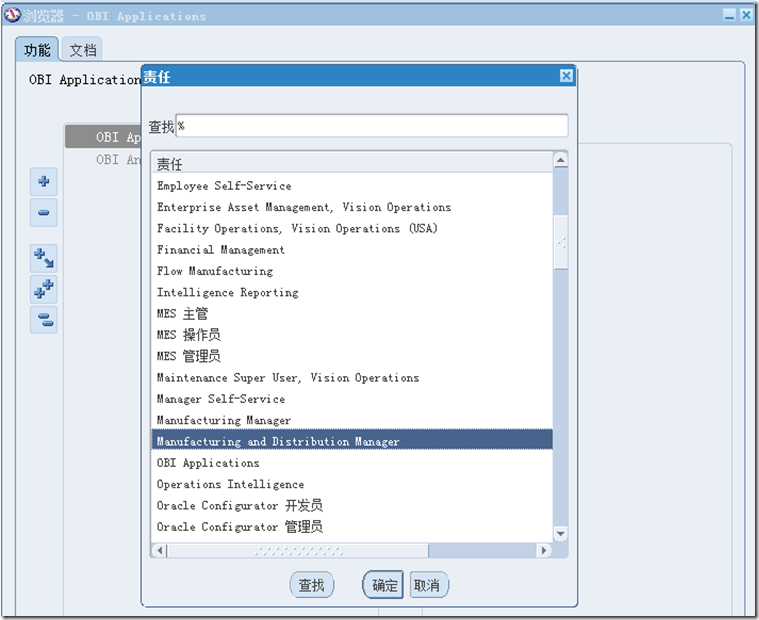The image size is (759, 620).
Task: Select MES 操作员 responsibility
Action: pyautogui.click(x=352, y=335)
